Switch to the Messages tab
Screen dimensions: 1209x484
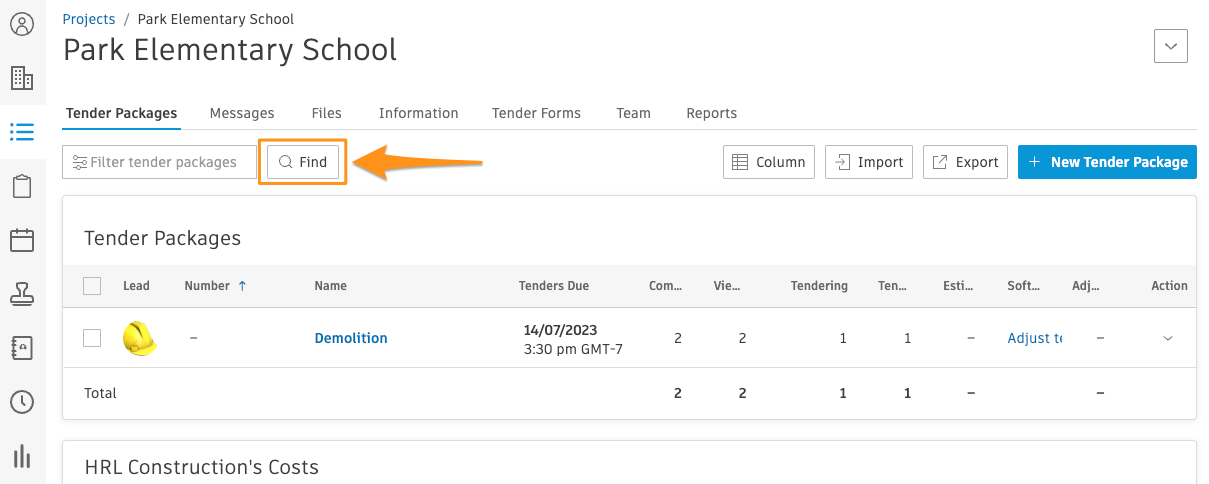(x=242, y=113)
